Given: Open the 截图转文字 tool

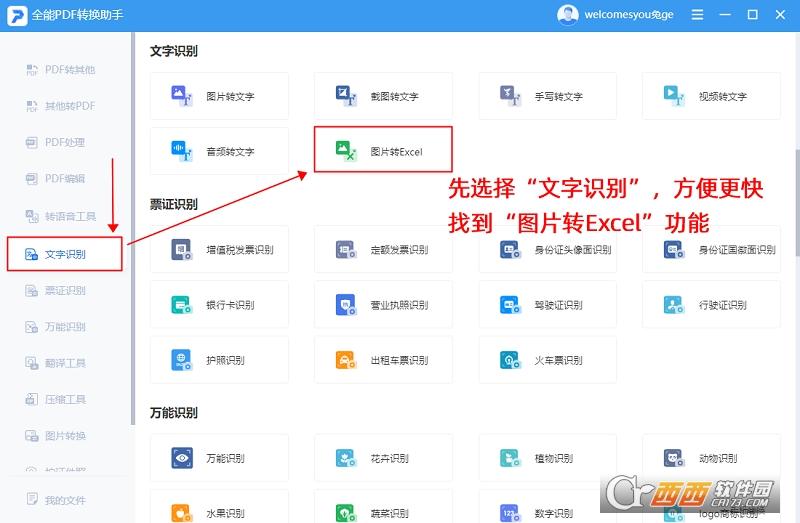Looking at the screenshot, I should pyautogui.click(x=383, y=96).
